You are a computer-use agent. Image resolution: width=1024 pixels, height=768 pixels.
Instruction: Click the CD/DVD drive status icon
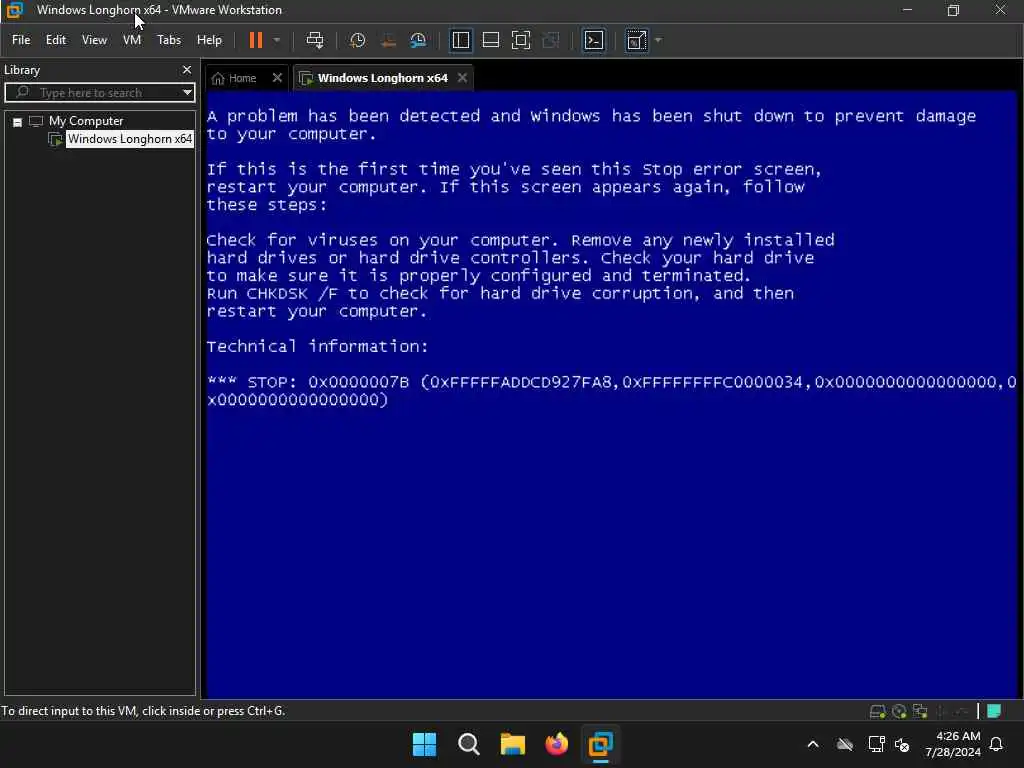[x=899, y=711]
